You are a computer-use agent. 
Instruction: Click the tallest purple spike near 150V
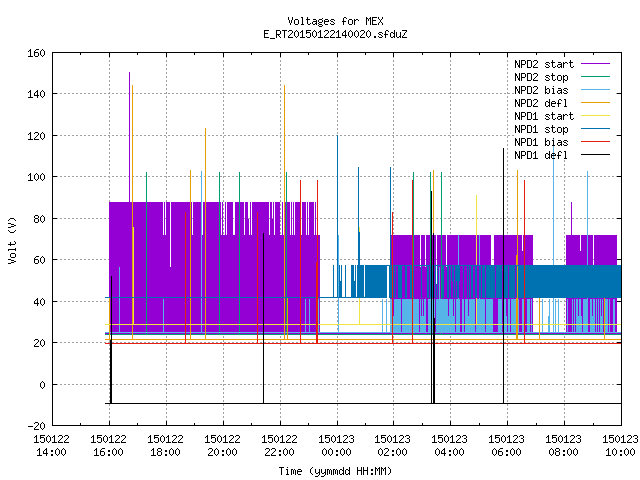click(x=129, y=137)
